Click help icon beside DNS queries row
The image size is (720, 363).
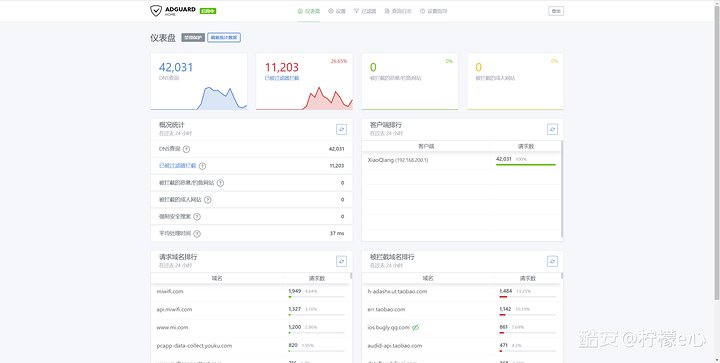click(x=186, y=149)
